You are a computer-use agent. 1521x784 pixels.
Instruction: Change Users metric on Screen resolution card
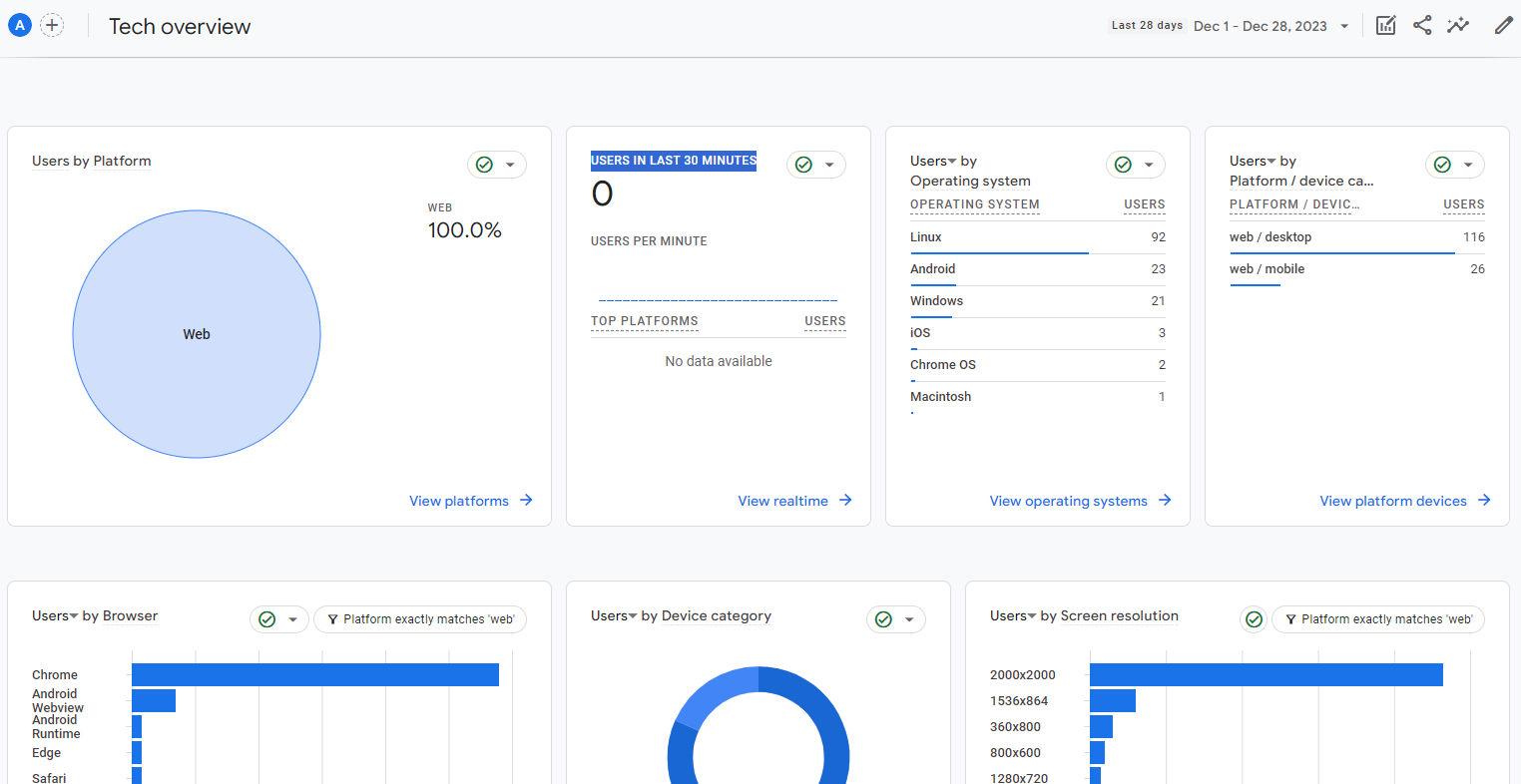tap(1013, 615)
